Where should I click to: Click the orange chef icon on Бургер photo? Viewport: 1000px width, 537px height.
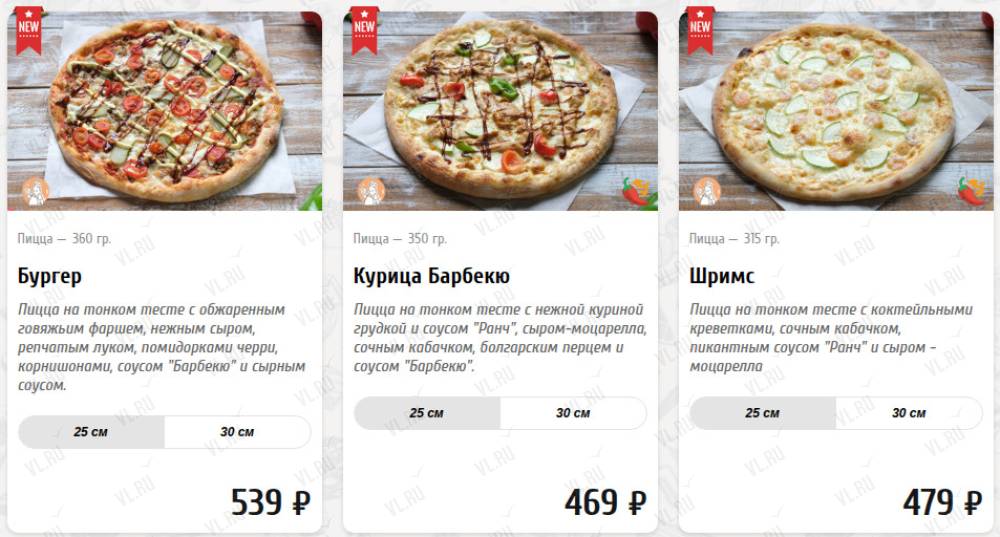click(35, 191)
